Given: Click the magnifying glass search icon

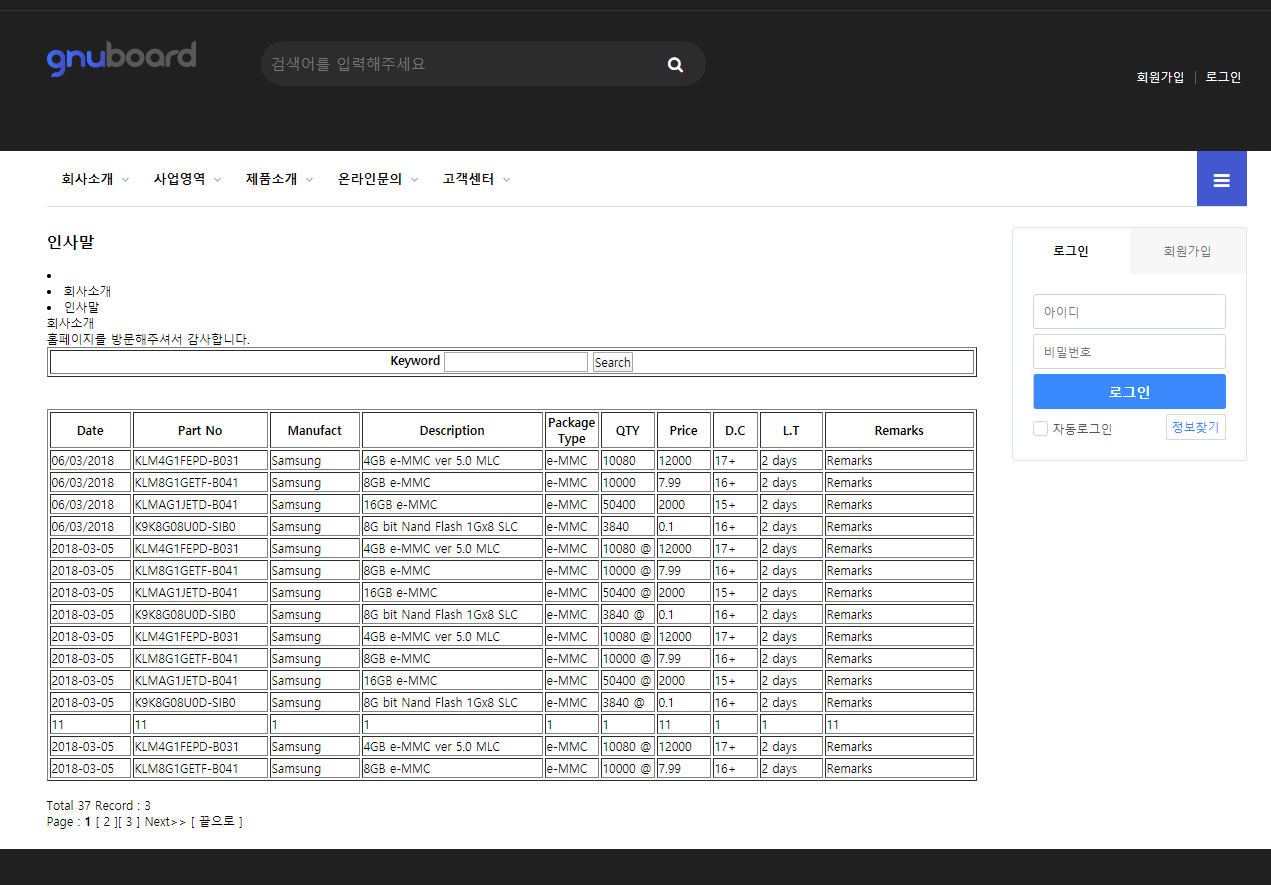Looking at the screenshot, I should coord(675,65).
